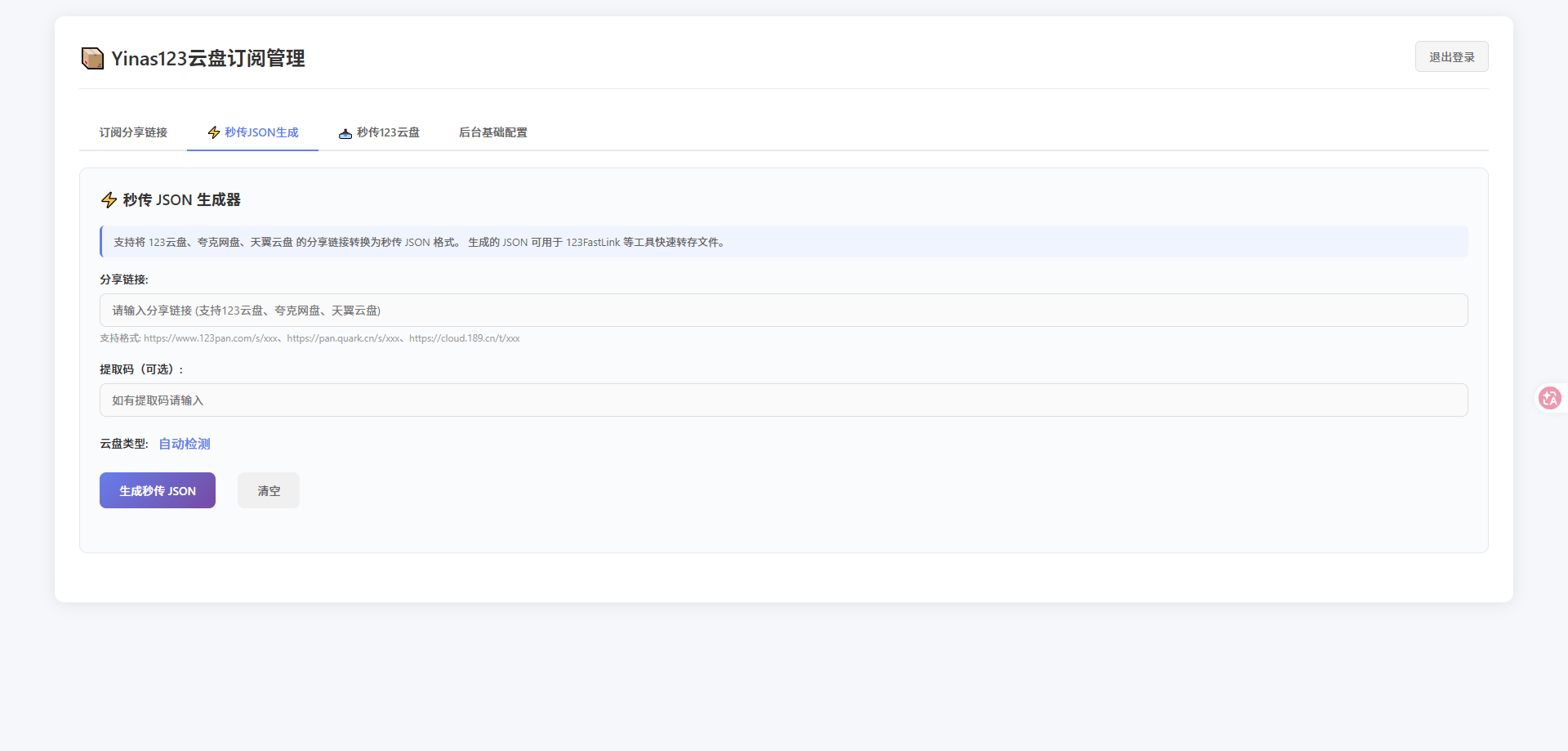This screenshot has width=1568, height=751.
Task: Select the 秒传JSON生成 tab label
Action: click(261, 132)
